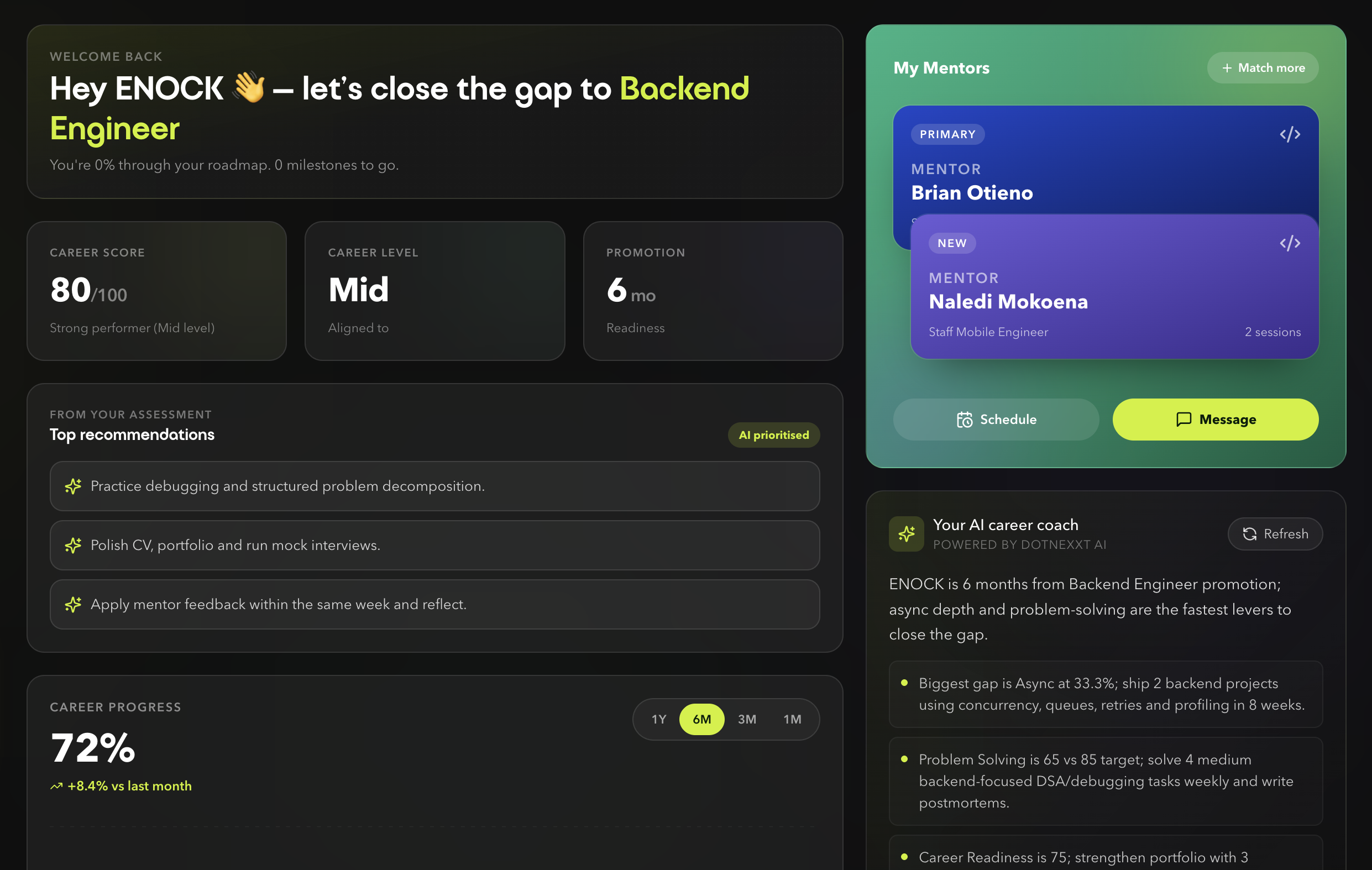This screenshot has width=1372, height=870.
Task: Open the Career Score 80/100 card
Action: [x=156, y=291]
